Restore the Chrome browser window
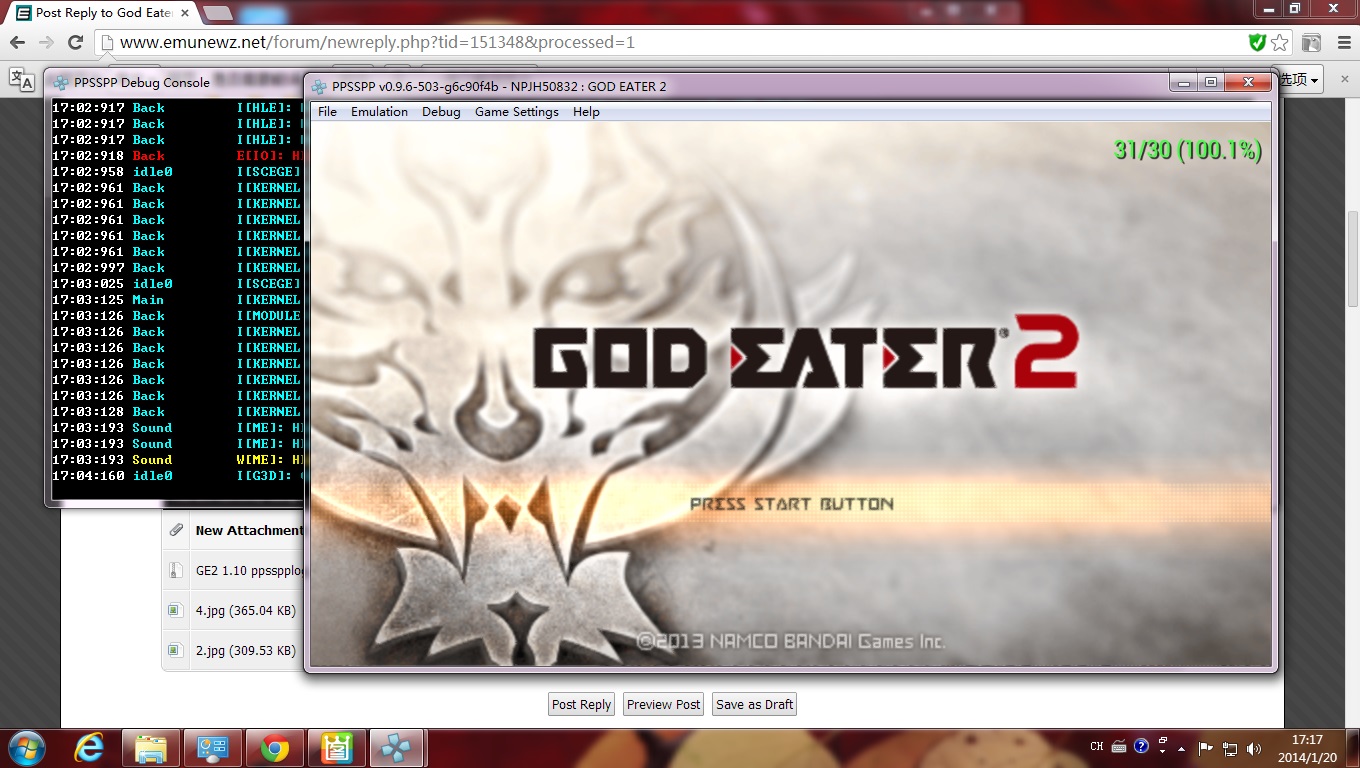The image size is (1360, 768). coord(1294,8)
